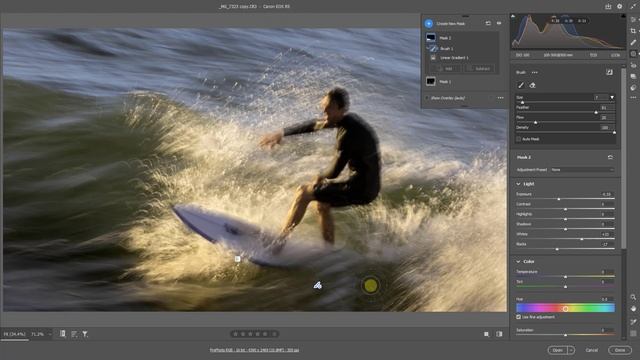
Task: Select the Linear Gradient 1 component
Action: click(454, 58)
